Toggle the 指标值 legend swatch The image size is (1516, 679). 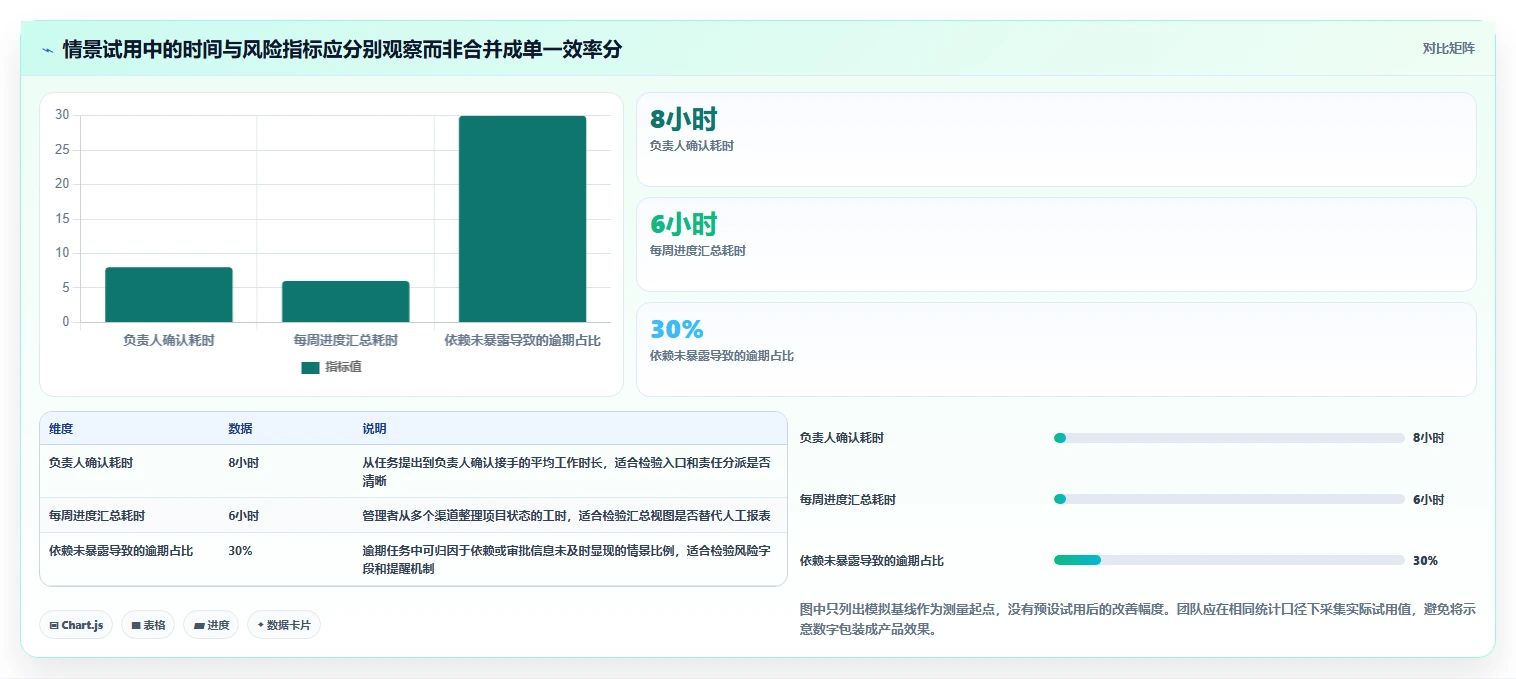pyautogui.click(x=310, y=367)
